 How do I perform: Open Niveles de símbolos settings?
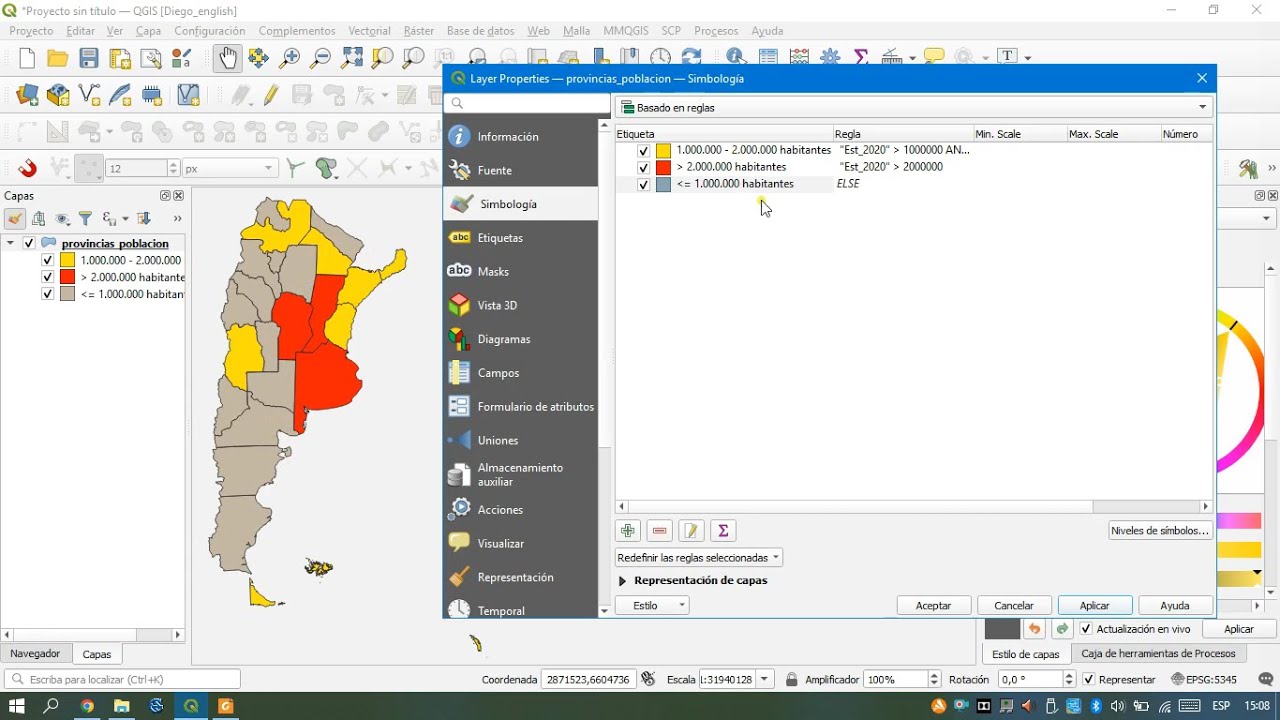[1161, 531]
